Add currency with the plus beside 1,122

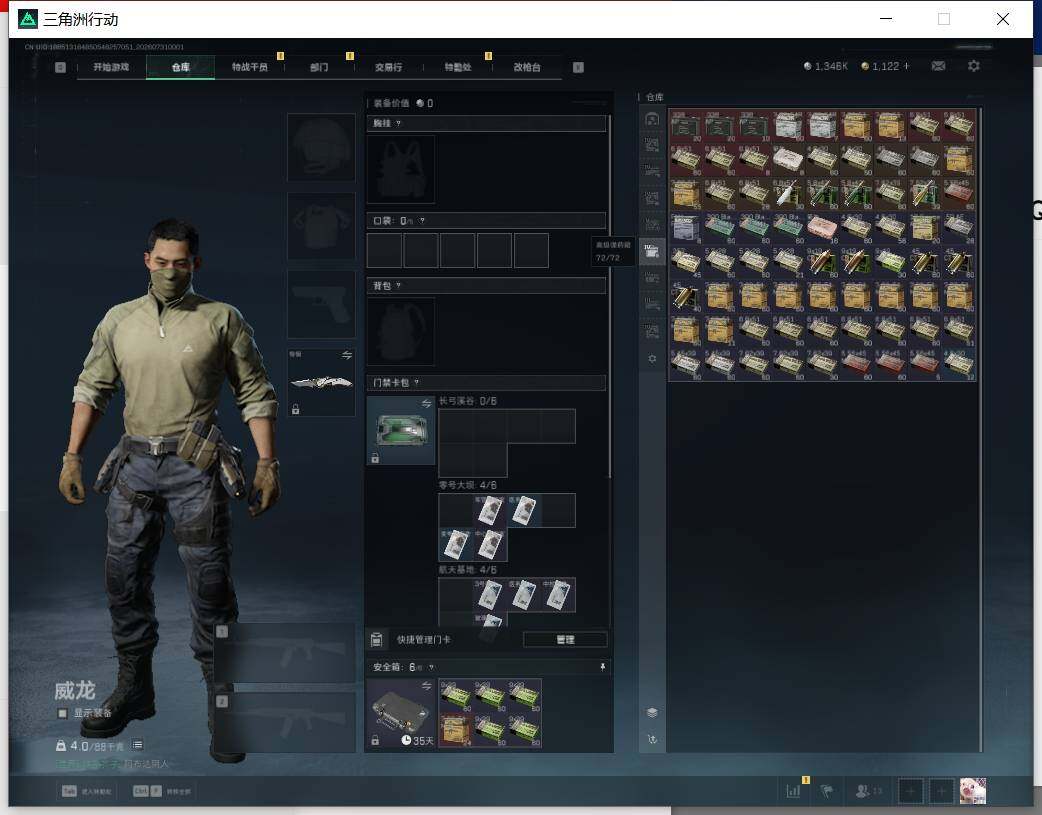click(x=906, y=66)
